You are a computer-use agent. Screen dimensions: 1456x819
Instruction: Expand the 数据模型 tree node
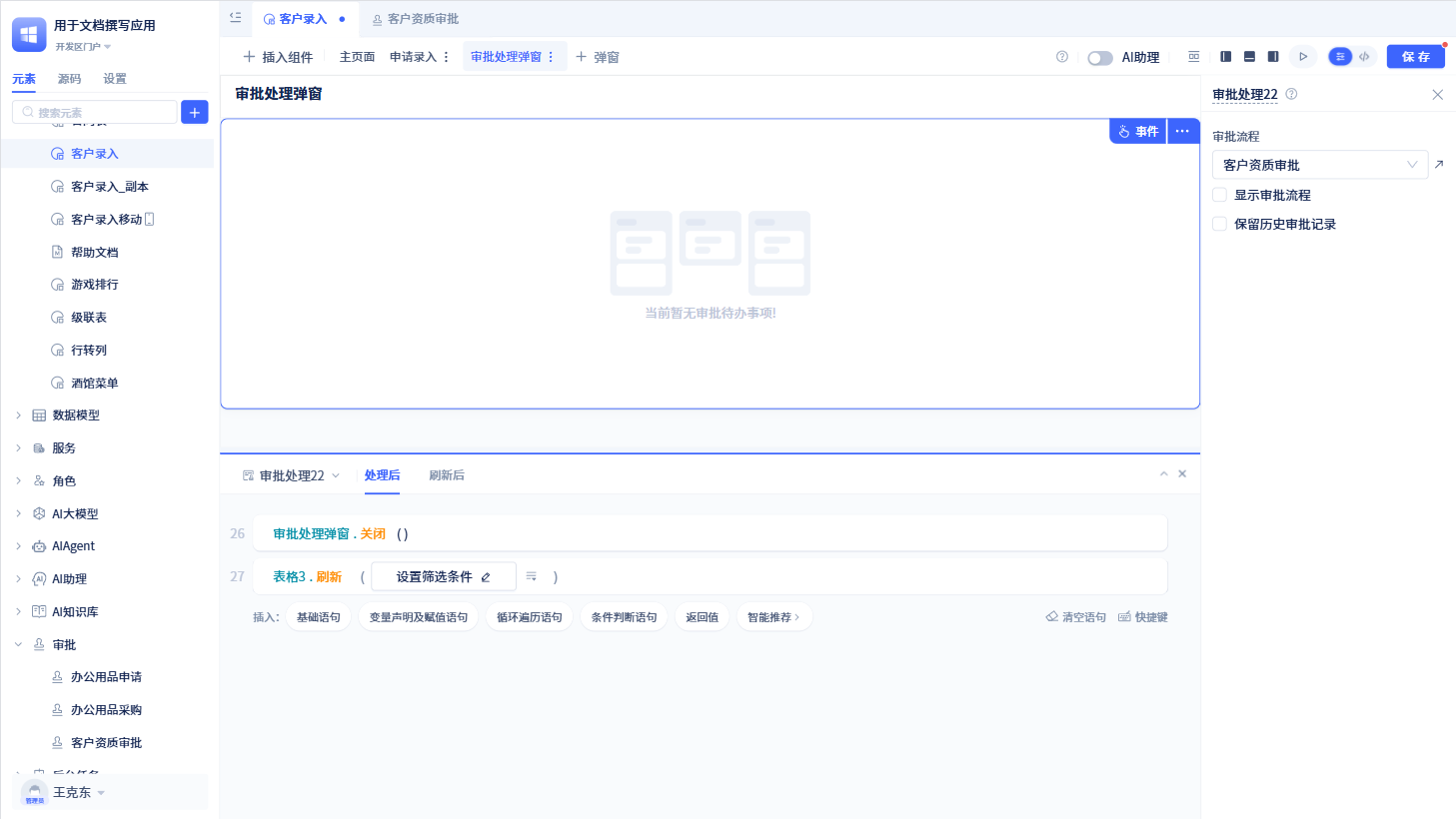point(18,415)
